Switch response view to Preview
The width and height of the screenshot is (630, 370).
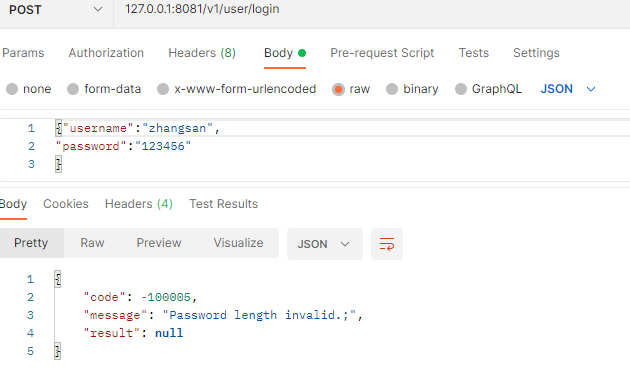(159, 243)
